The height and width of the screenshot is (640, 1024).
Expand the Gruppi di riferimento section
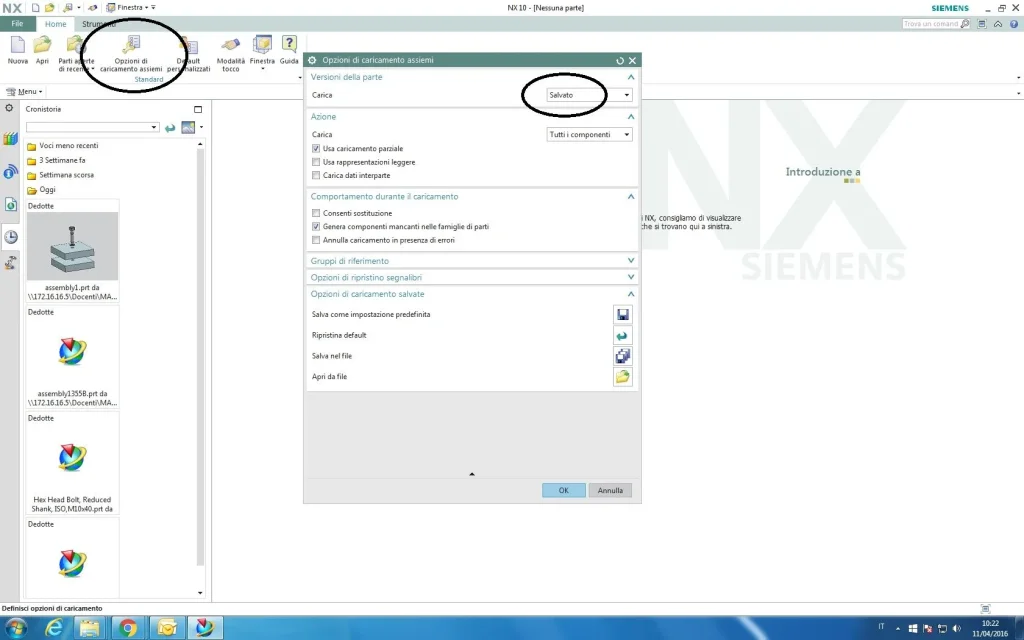click(x=472, y=261)
